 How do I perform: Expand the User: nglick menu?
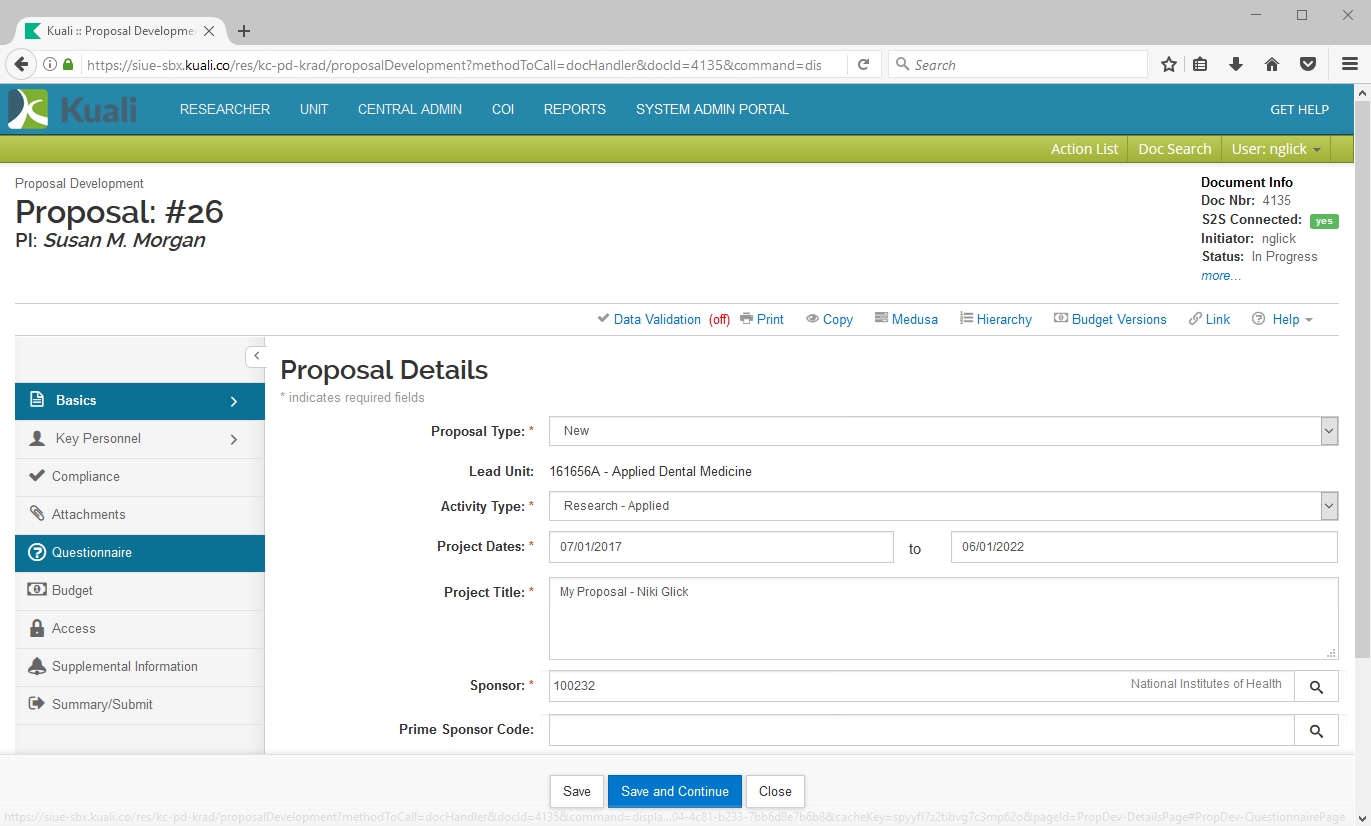pos(1275,149)
